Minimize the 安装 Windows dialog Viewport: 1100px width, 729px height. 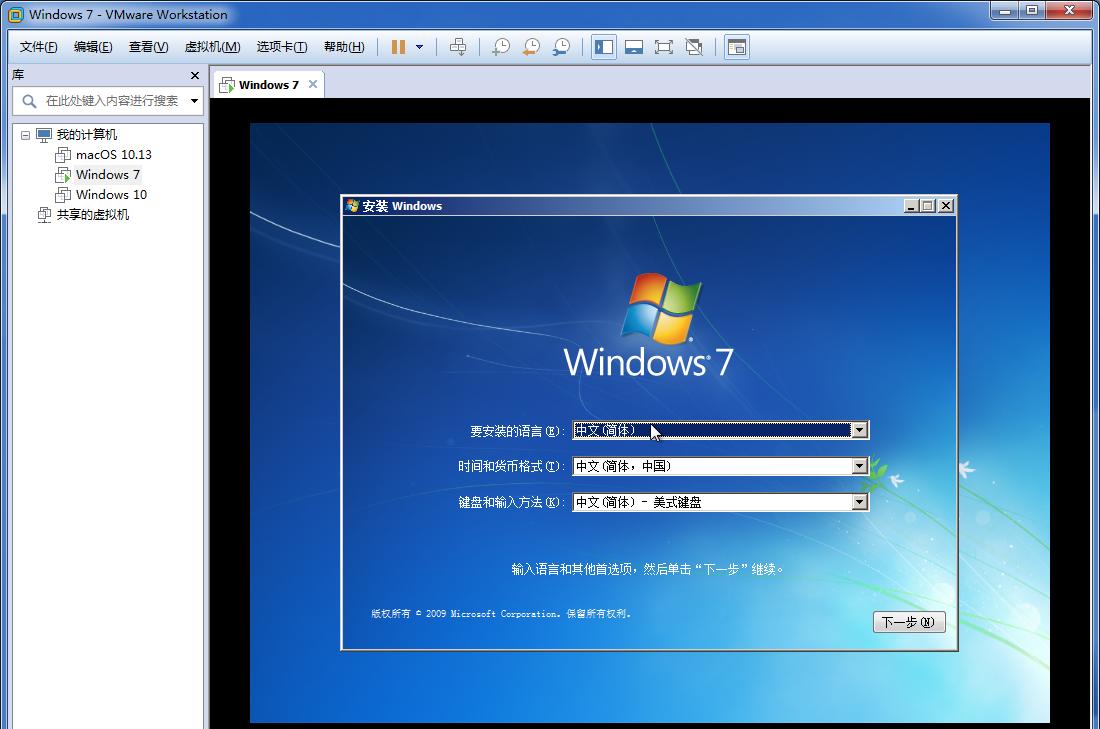[x=911, y=206]
